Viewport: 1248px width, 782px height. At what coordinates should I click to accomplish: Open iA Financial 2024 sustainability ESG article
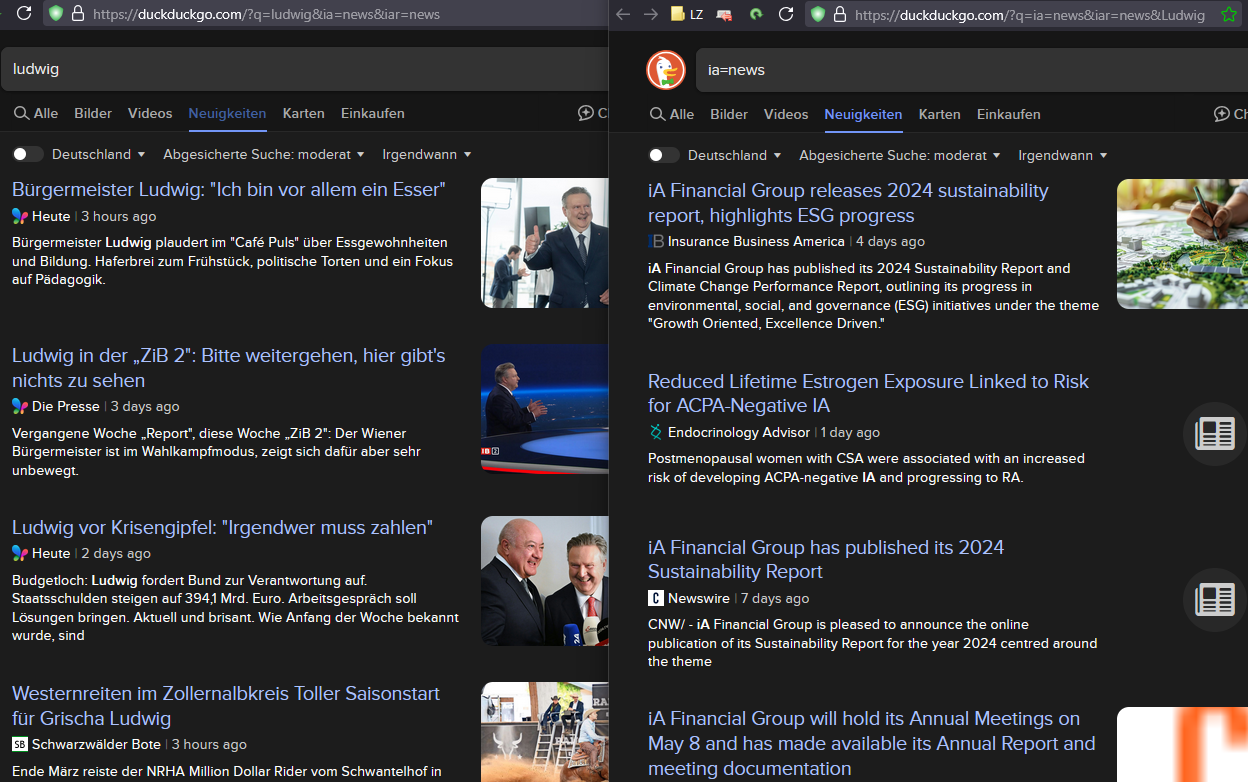pyautogui.click(x=848, y=202)
